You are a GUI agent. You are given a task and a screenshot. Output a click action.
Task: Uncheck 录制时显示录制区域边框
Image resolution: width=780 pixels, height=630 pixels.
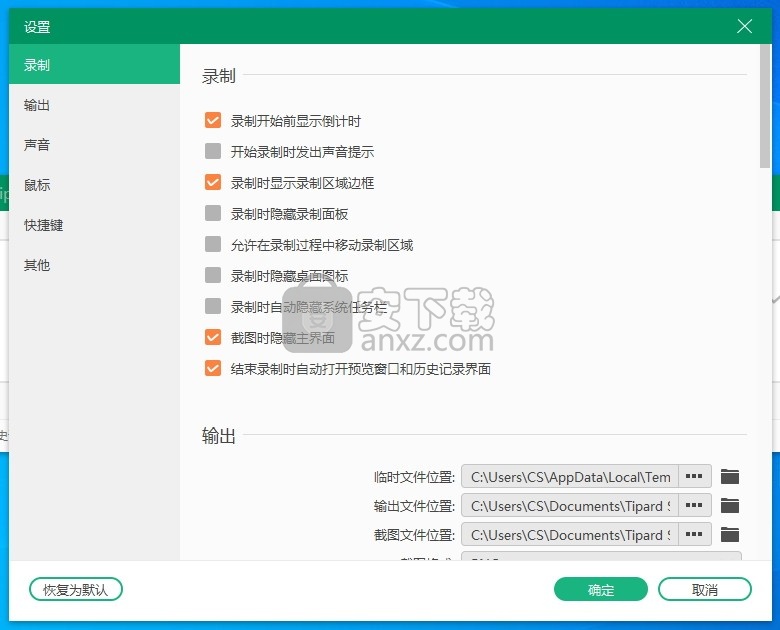(213, 182)
